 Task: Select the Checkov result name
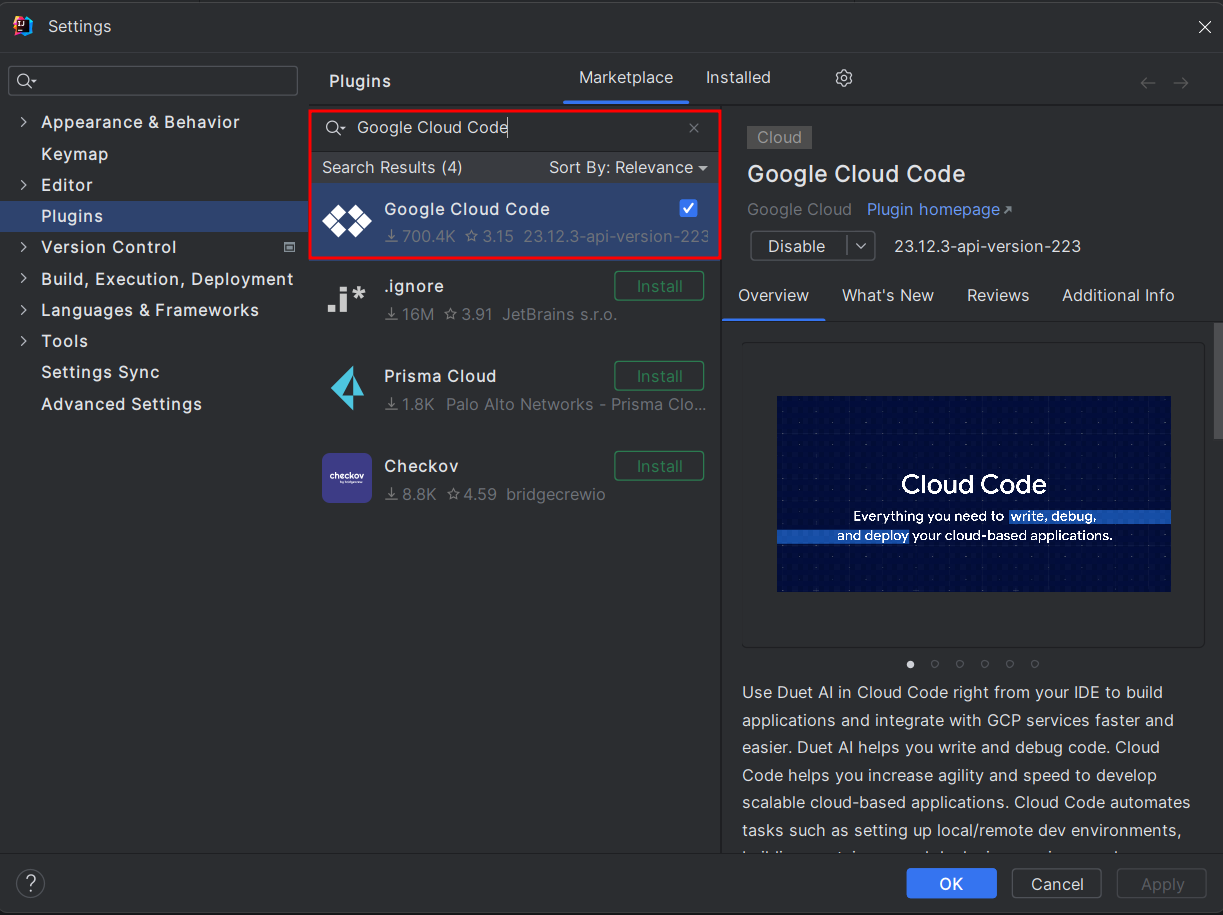click(x=421, y=466)
